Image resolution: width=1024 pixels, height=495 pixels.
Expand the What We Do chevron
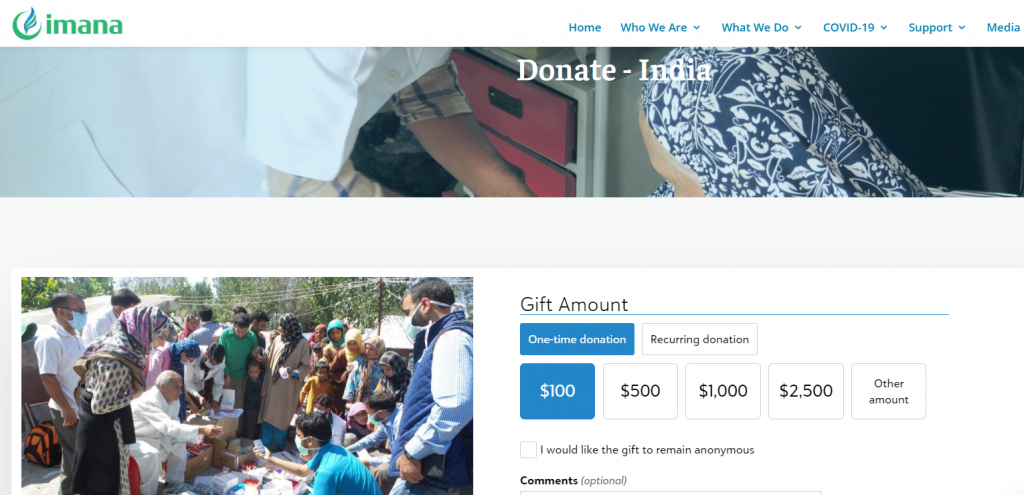point(798,28)
